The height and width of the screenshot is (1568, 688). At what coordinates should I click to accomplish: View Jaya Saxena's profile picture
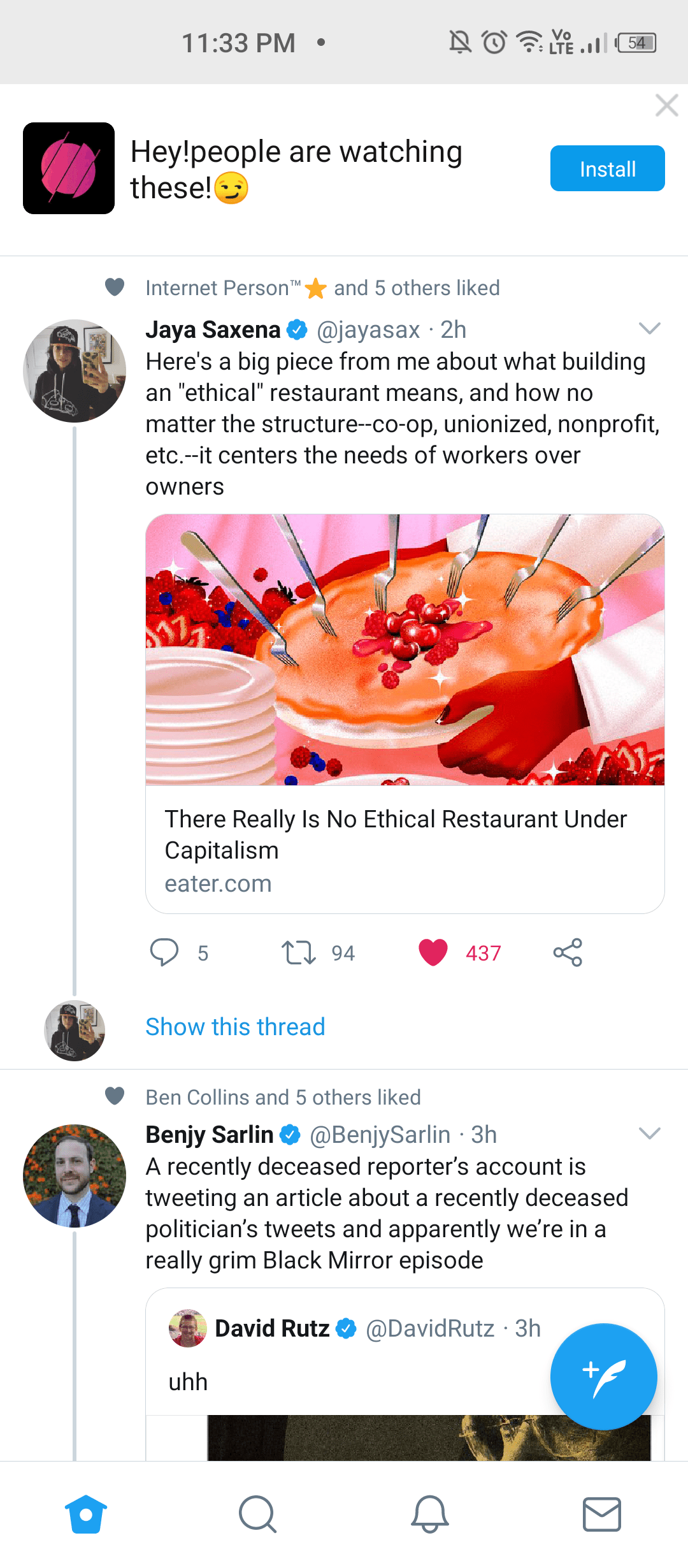pos(75,371)
